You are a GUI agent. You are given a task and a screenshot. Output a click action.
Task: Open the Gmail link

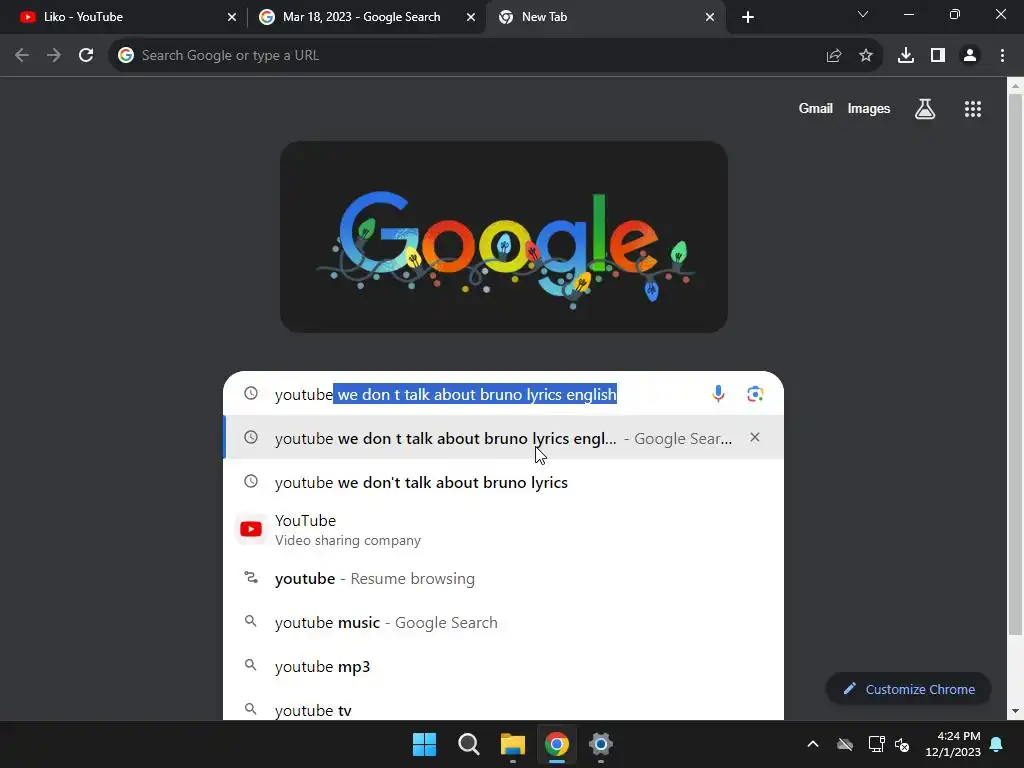click(x=816, y=108)
